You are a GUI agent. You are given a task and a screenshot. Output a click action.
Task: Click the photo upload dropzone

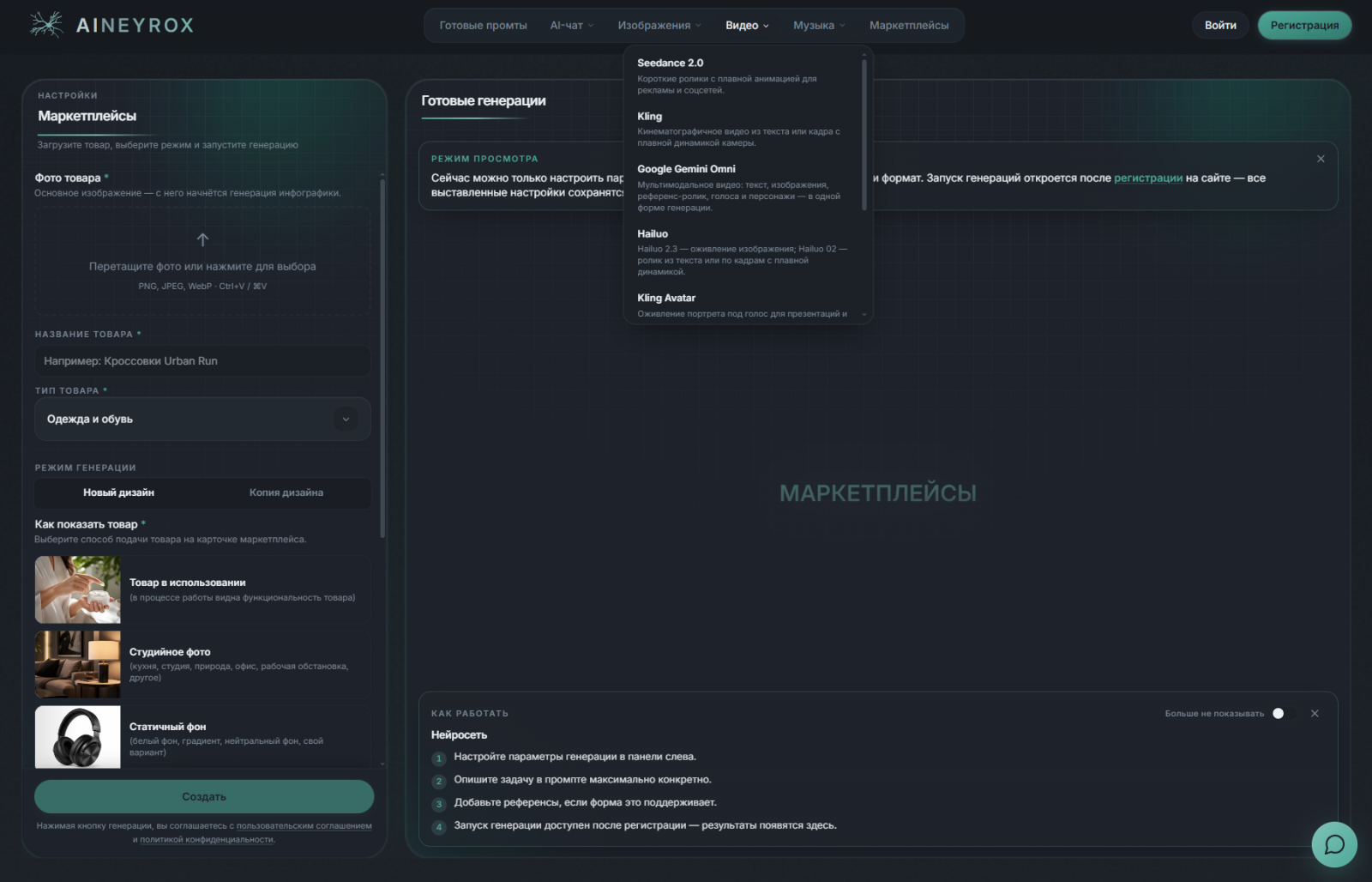coord(202,261)
